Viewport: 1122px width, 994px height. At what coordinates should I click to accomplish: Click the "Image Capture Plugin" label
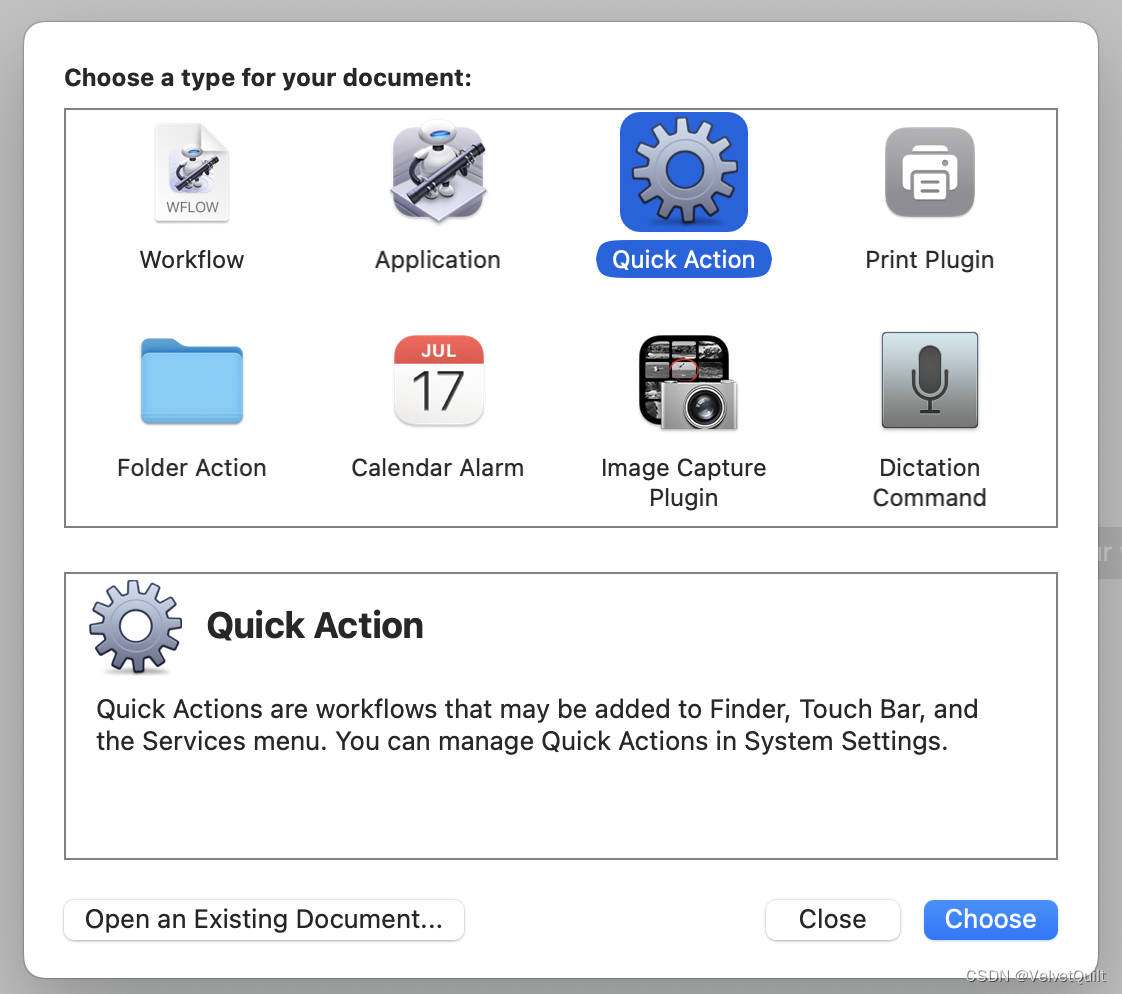(x=684, y=482)
